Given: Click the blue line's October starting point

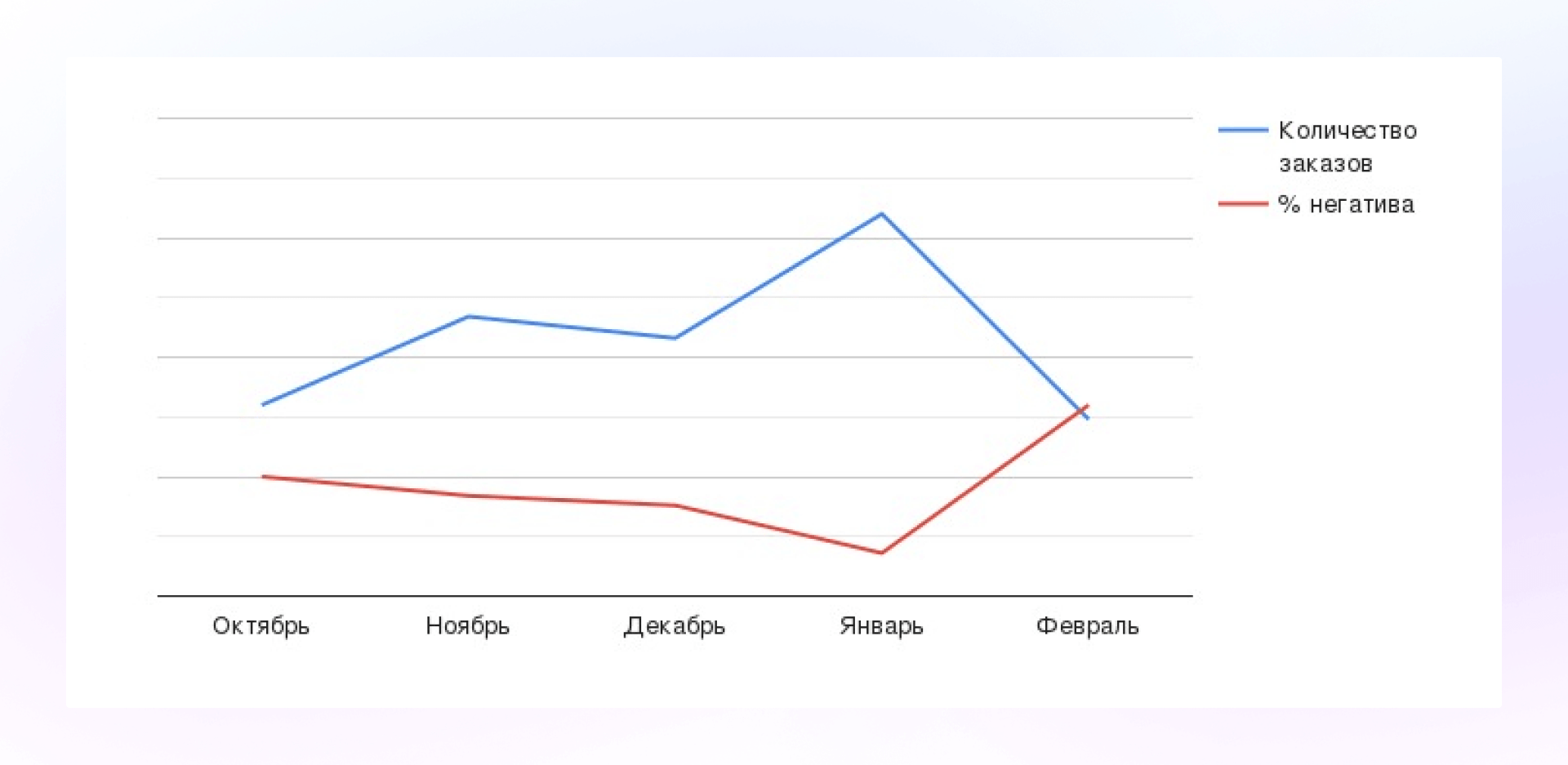Looking at the screenshot, I should (x=263, y=404).
